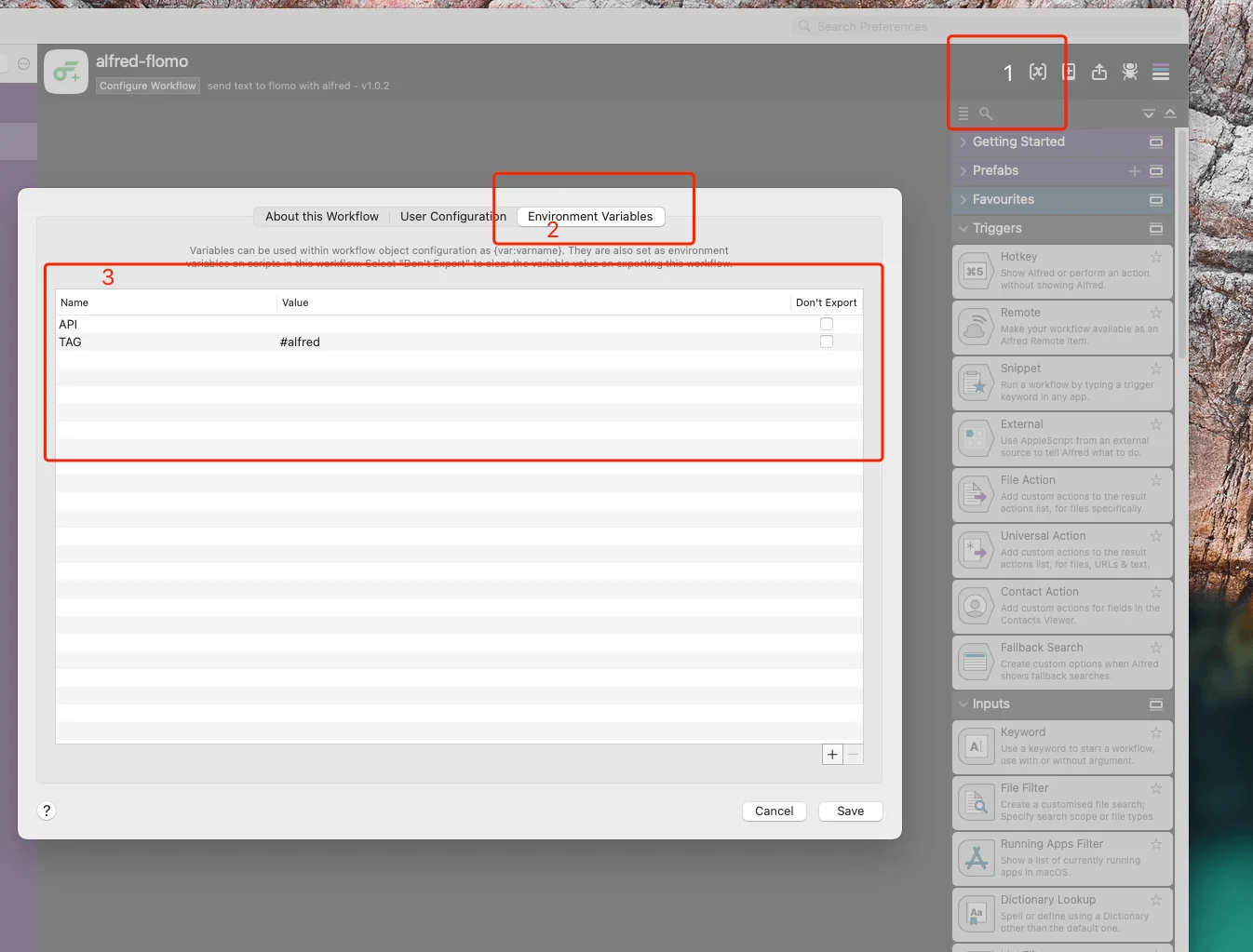Viewport: 1253px width, 952px height.
Task: Click the add note icon in toolbar
Action: 1069,72
